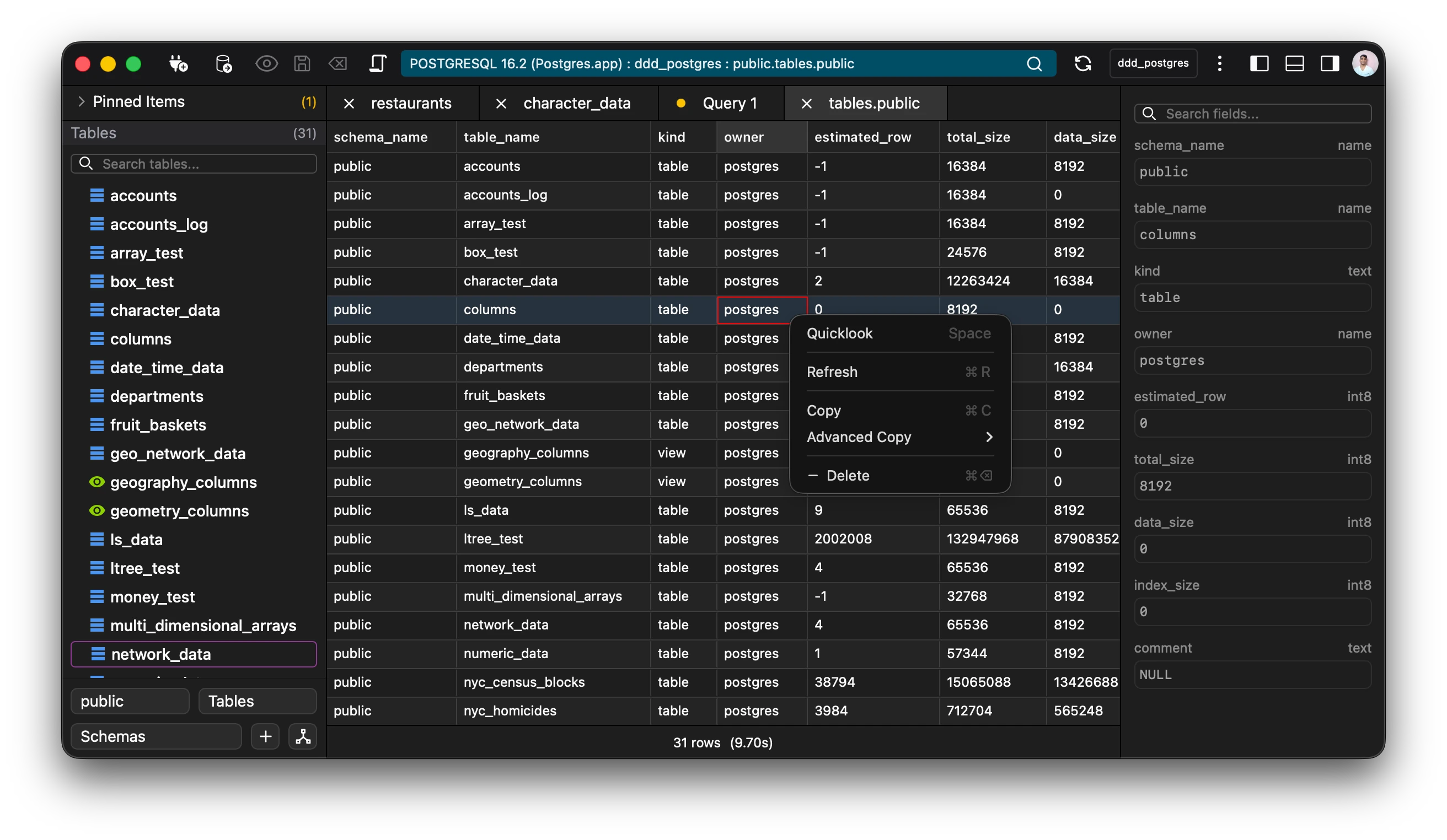
Task: Select geography_columns view in sidebar
Action: click(x=183, y=482)
